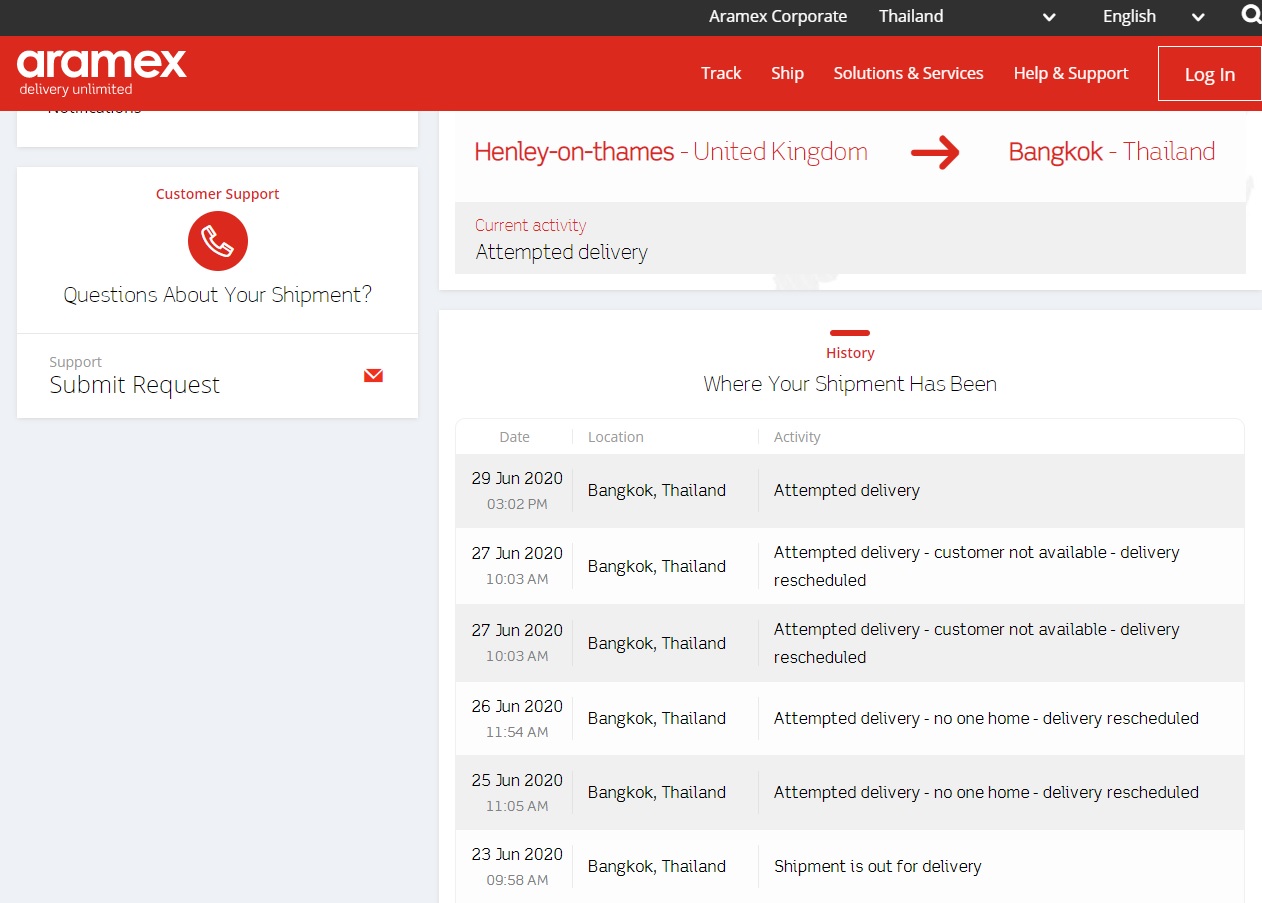
Task: Expand the Thailand country dropdown
Action: [967, 16]
